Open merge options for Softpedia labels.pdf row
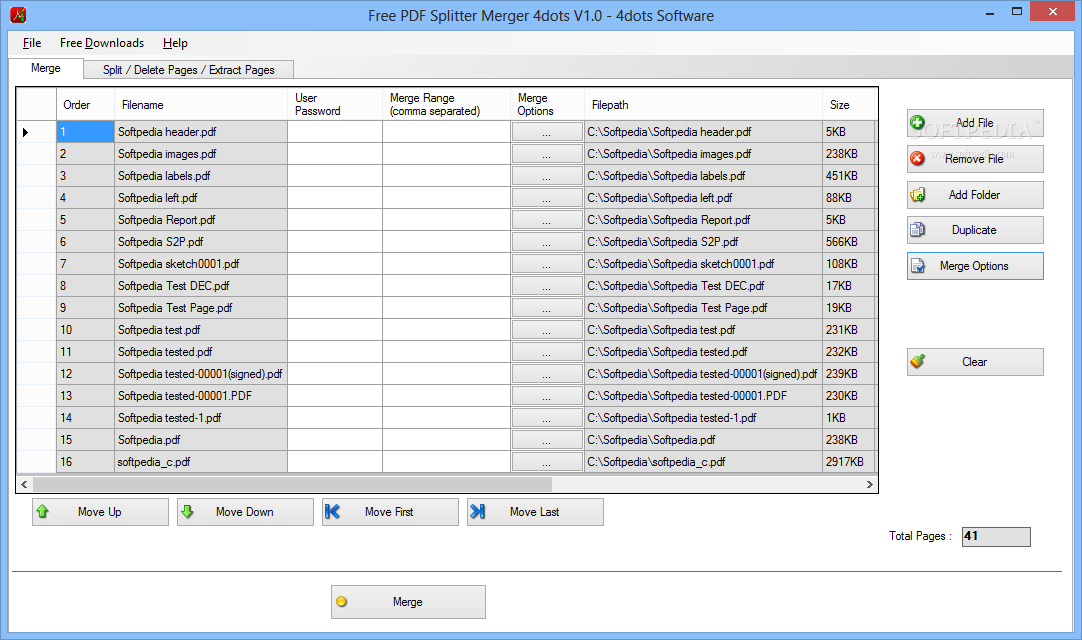Image resolution: width=1082 pixels, height=640 pixels. pos(547,176)
